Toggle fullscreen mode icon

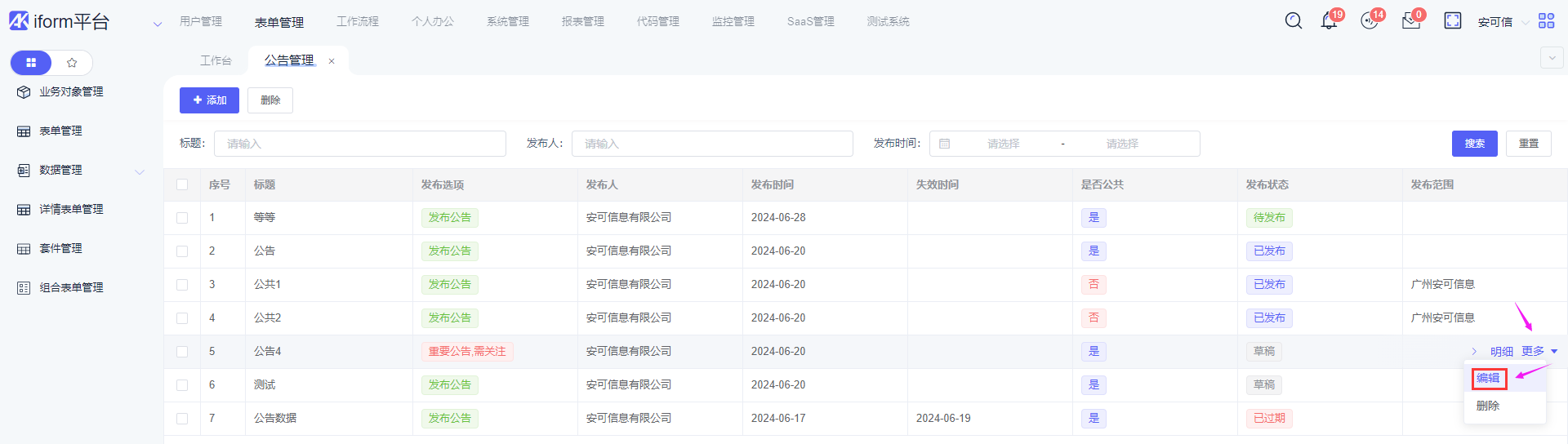pyautogui.click(x=1452, y=21)
